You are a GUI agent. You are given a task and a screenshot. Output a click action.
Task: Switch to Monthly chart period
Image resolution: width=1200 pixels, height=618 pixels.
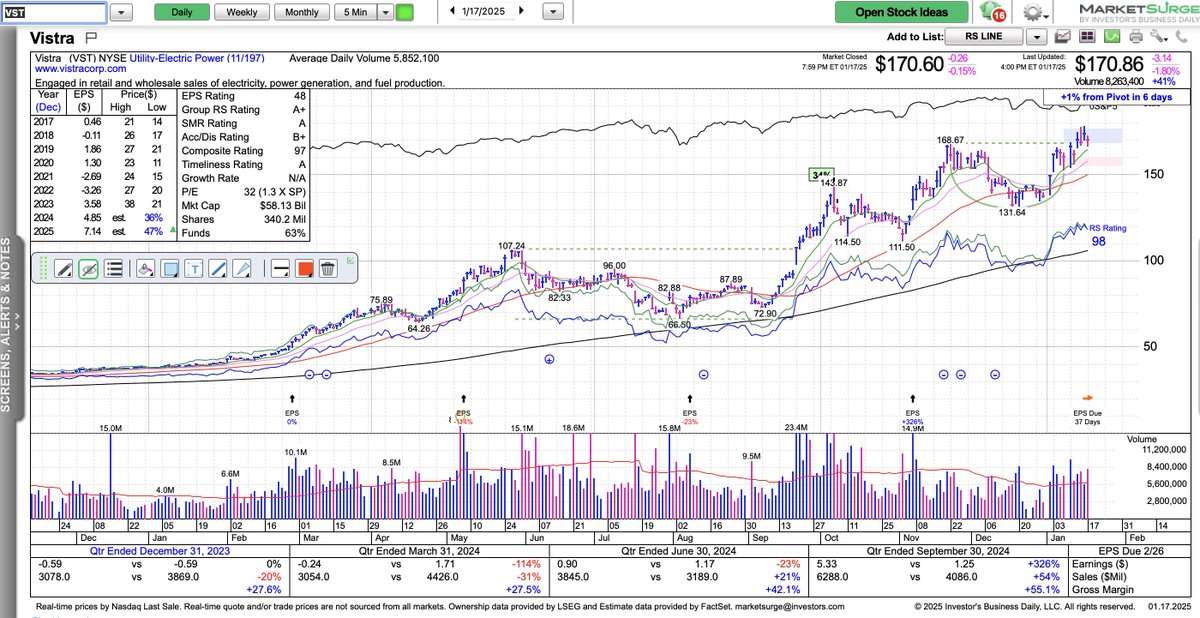(x=302, y=12)
